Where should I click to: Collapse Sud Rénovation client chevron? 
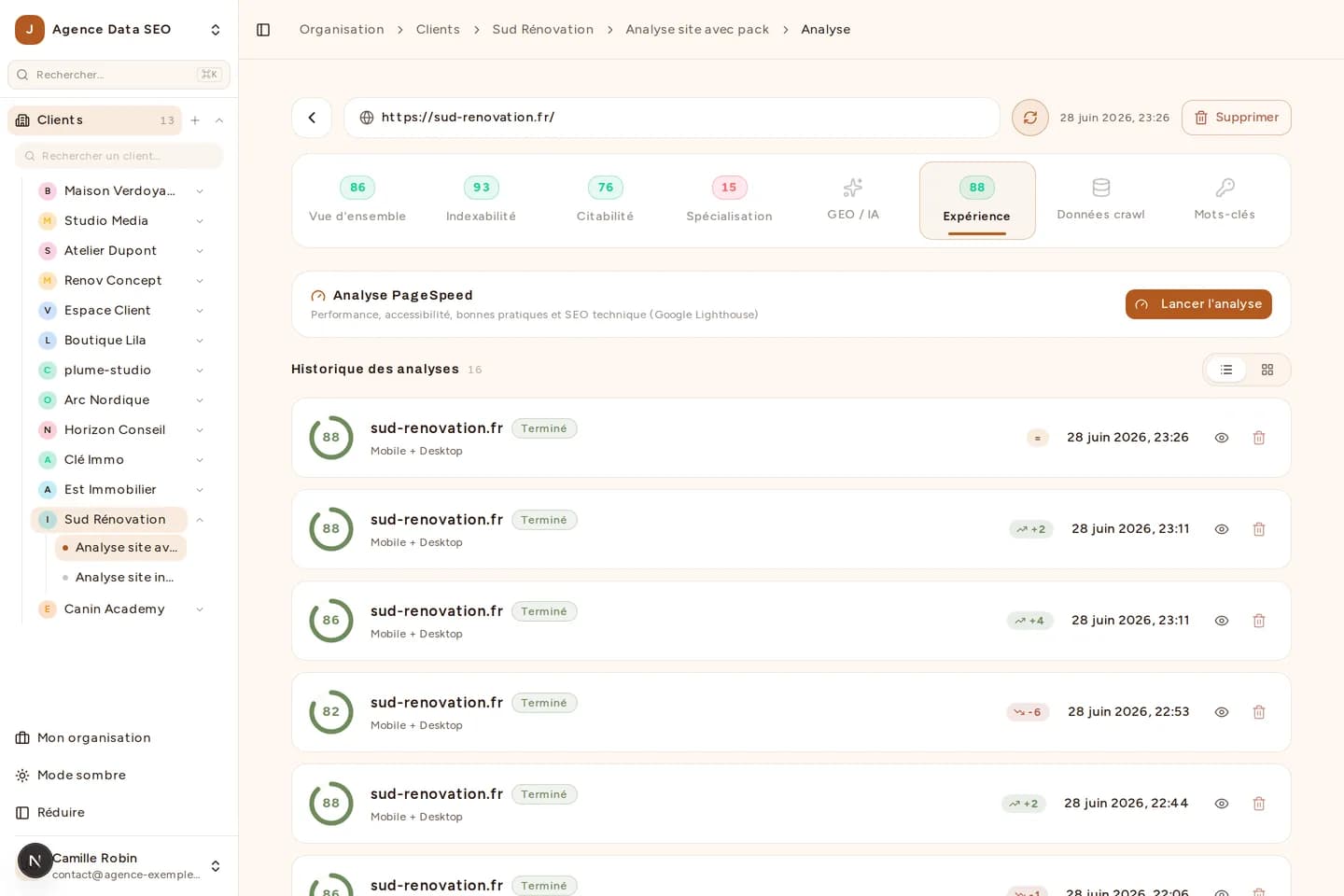[x=200, y=520]
